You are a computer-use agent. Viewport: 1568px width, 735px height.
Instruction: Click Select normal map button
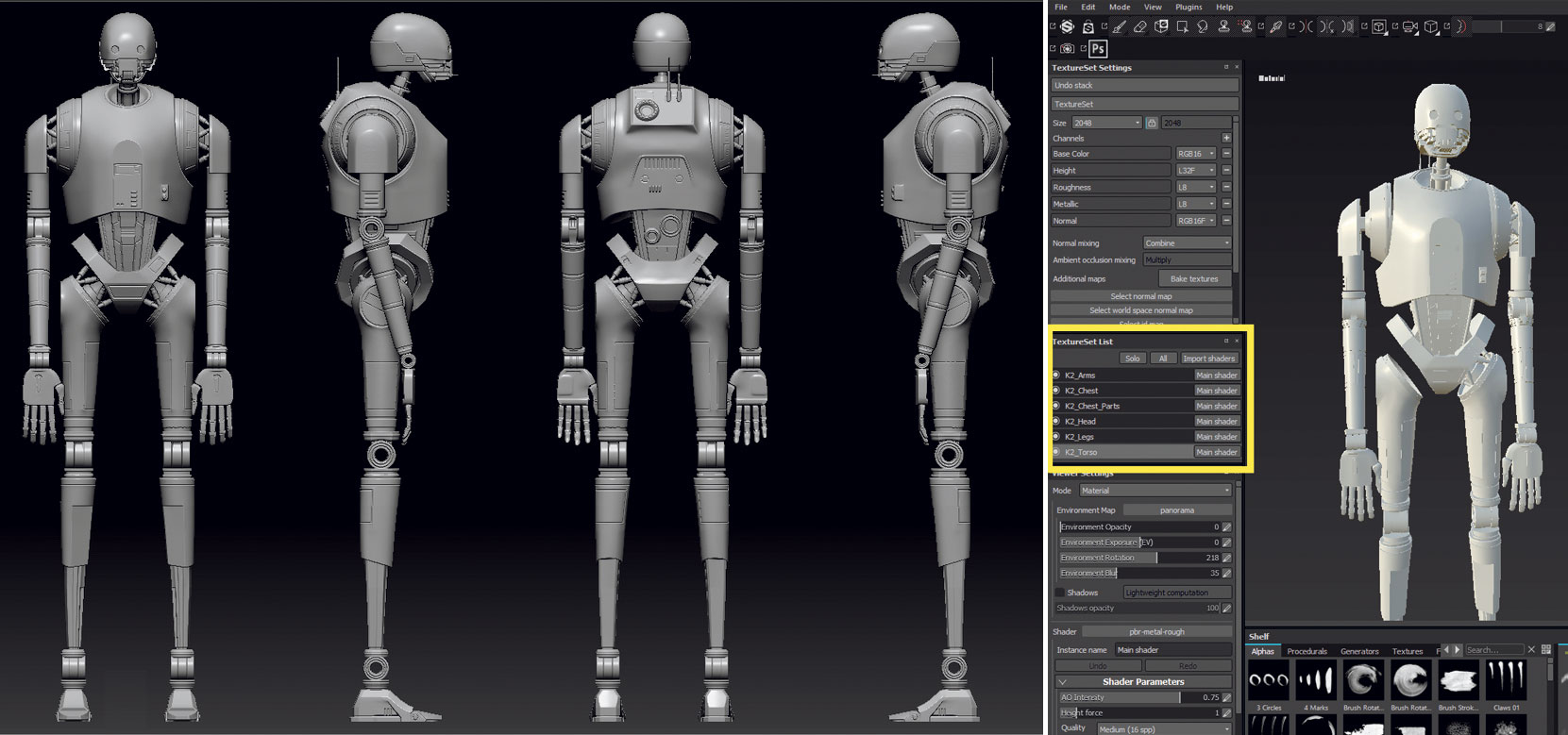point(1141,296)
